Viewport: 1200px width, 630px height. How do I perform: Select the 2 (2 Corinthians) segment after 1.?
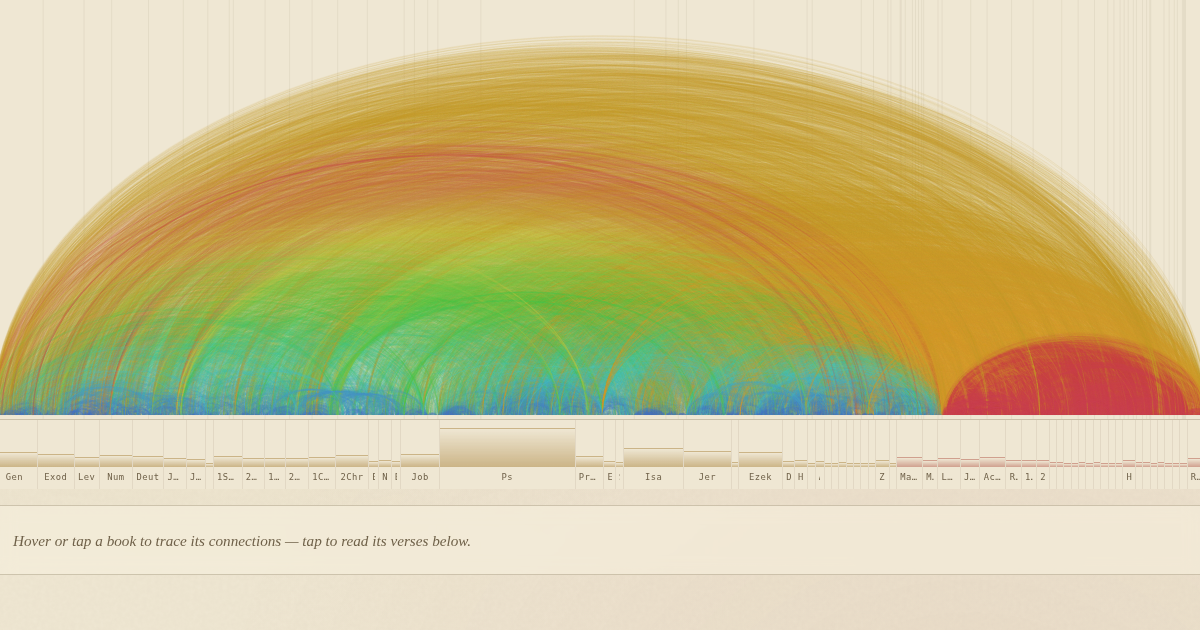coord(1043,454)
